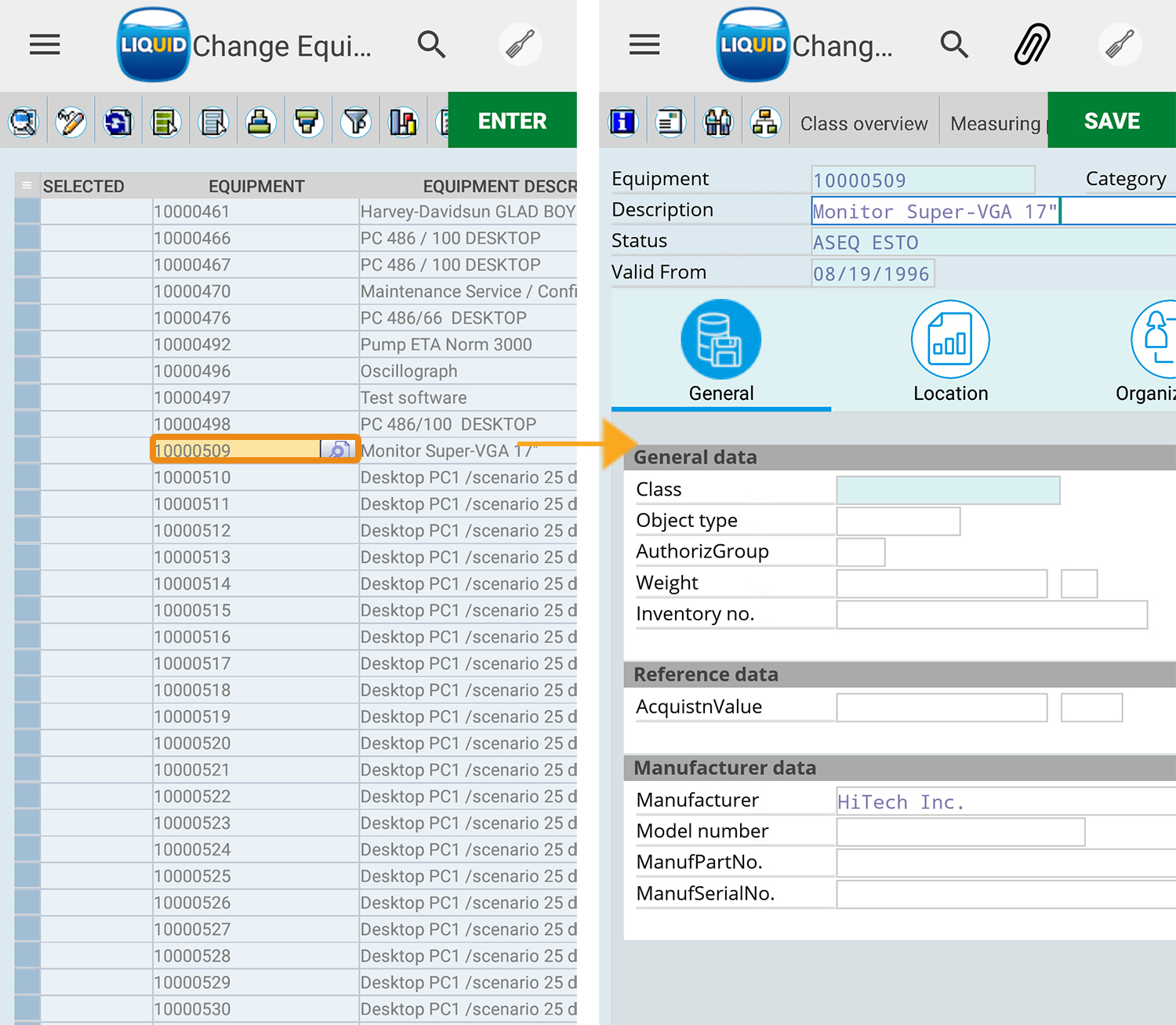Select the row marker for equipment 10000510

click(27, 478)
